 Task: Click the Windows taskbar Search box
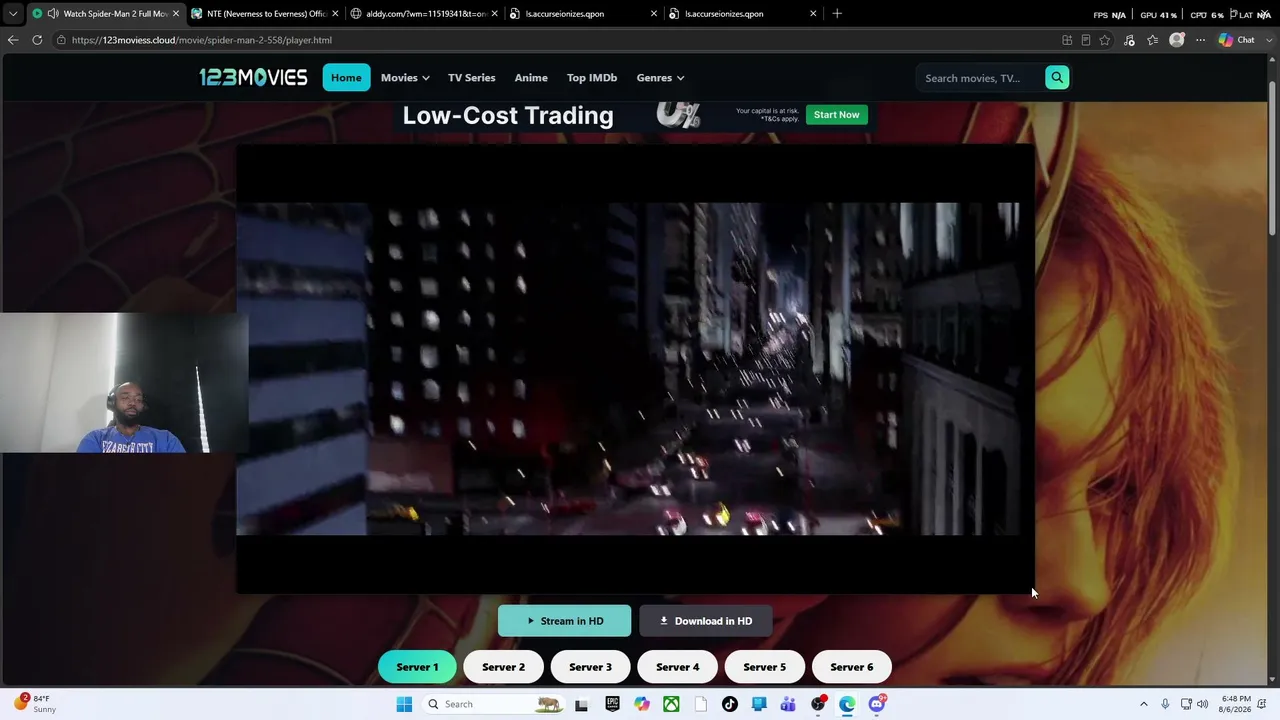(493, 704)
